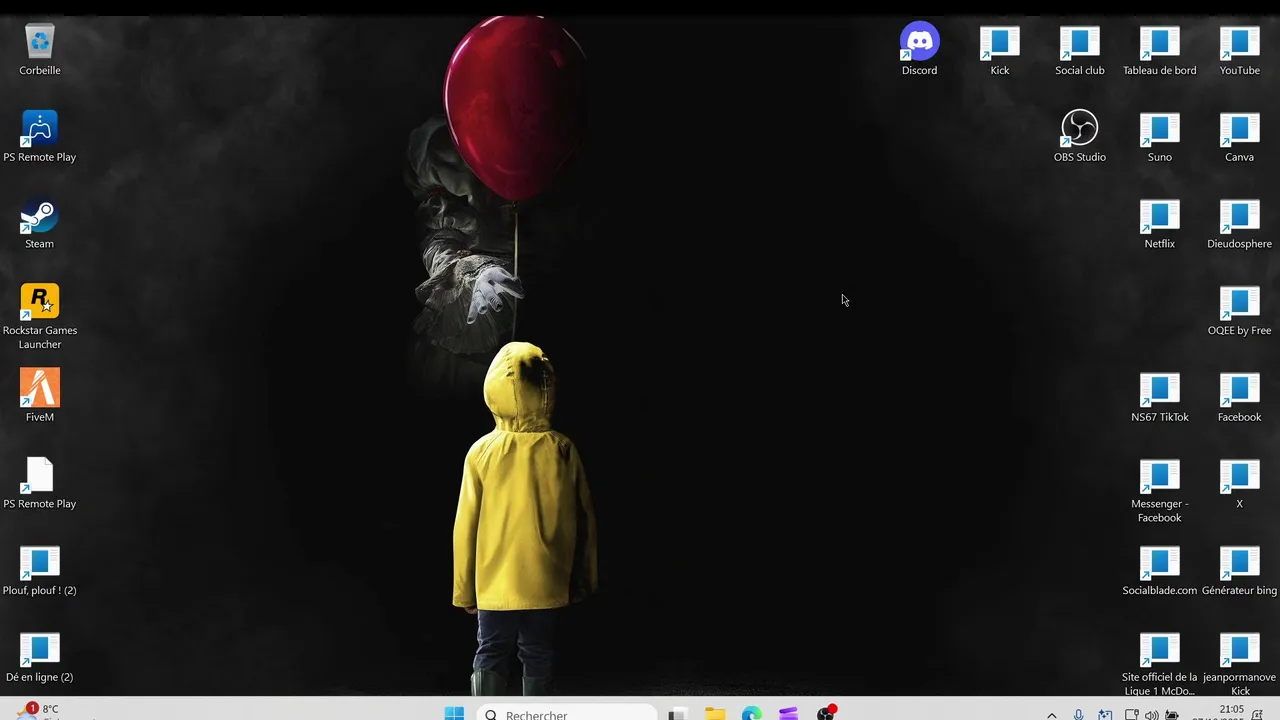The width and height of the screenshot is (1280, 720).
Task: Open the YouTube desktop shortcut
Action: tap(1240, 50)
